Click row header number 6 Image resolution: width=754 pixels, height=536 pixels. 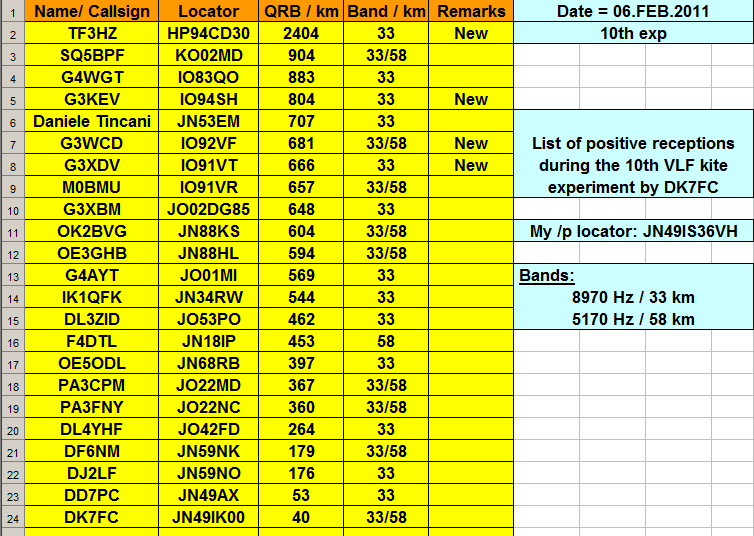[12, 121]
